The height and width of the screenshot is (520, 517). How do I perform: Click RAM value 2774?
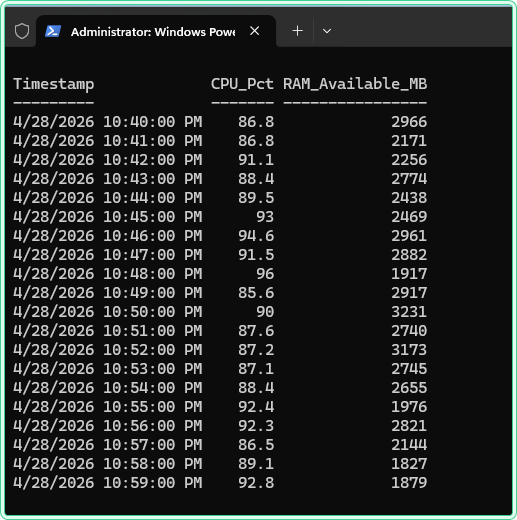click(x=409, y=179)
